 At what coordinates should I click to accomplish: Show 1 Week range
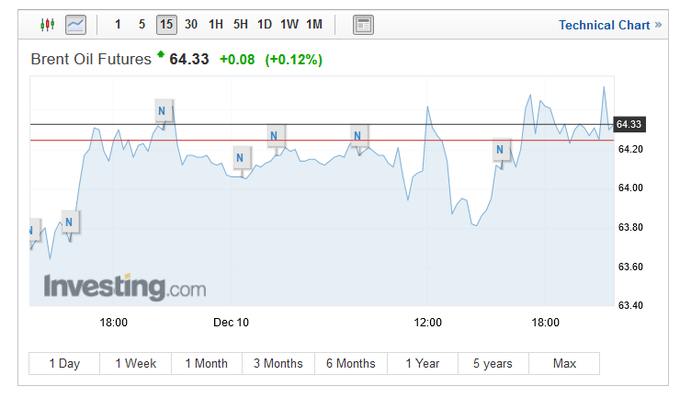point(136,363)
